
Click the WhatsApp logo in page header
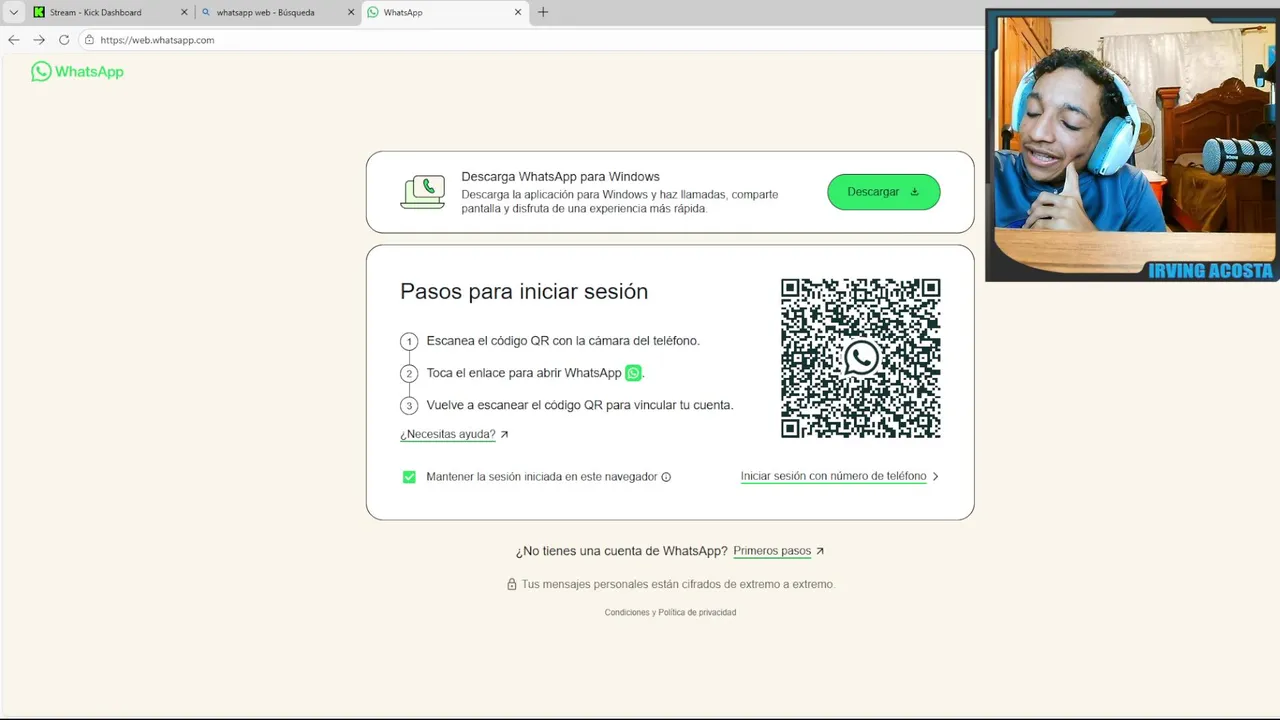77,72
